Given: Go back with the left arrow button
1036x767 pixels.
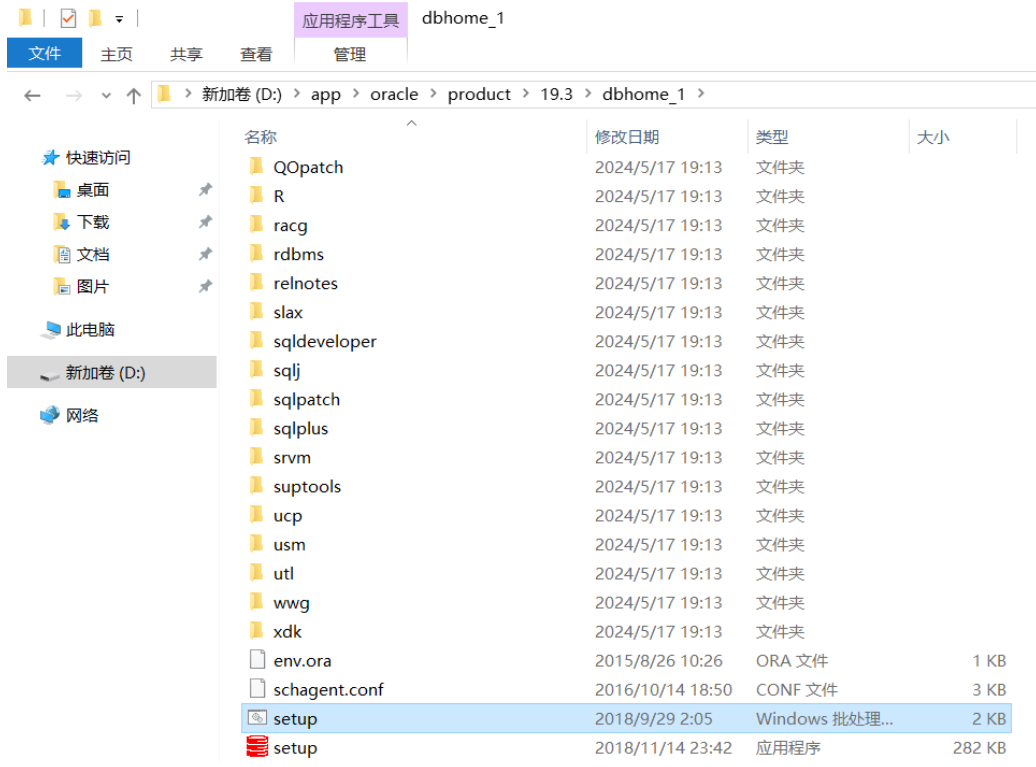Looking at the screenshot, I should coord(32,96).
